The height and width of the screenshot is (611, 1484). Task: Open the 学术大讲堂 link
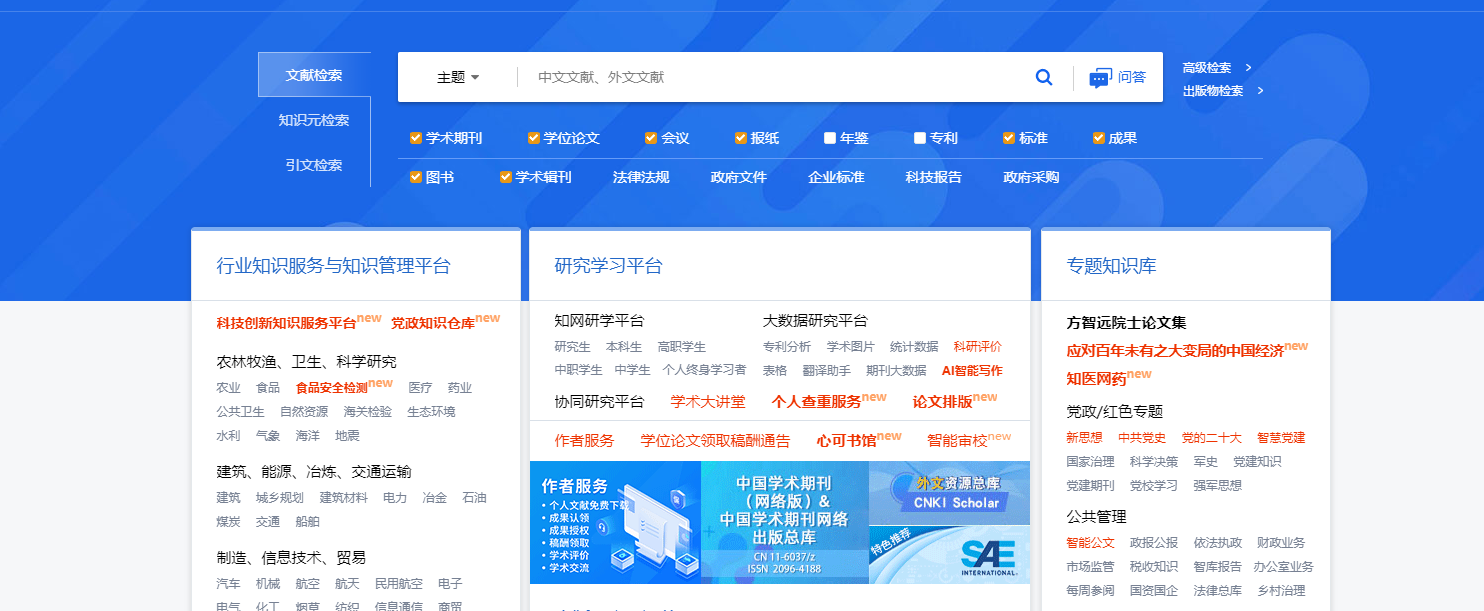(708, 402)
